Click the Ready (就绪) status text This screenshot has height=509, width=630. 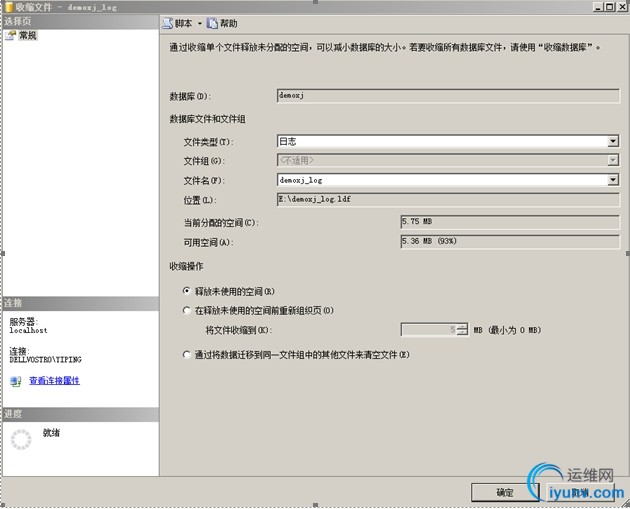coord(51,433)
